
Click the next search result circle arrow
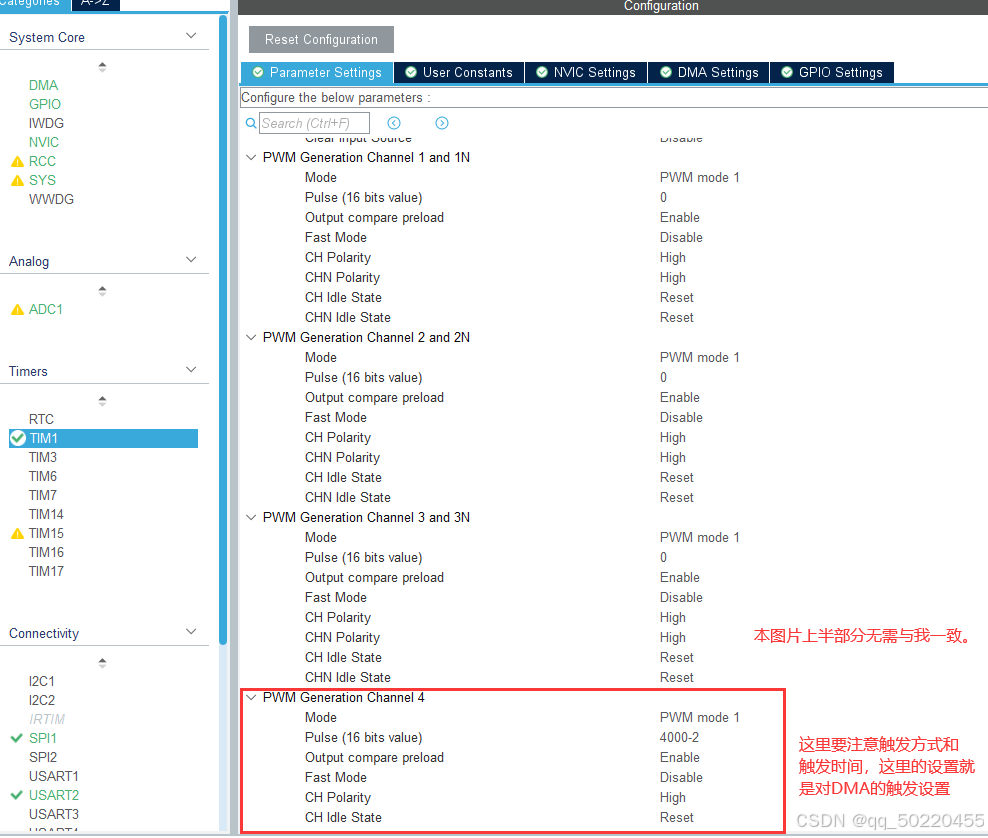441,122
